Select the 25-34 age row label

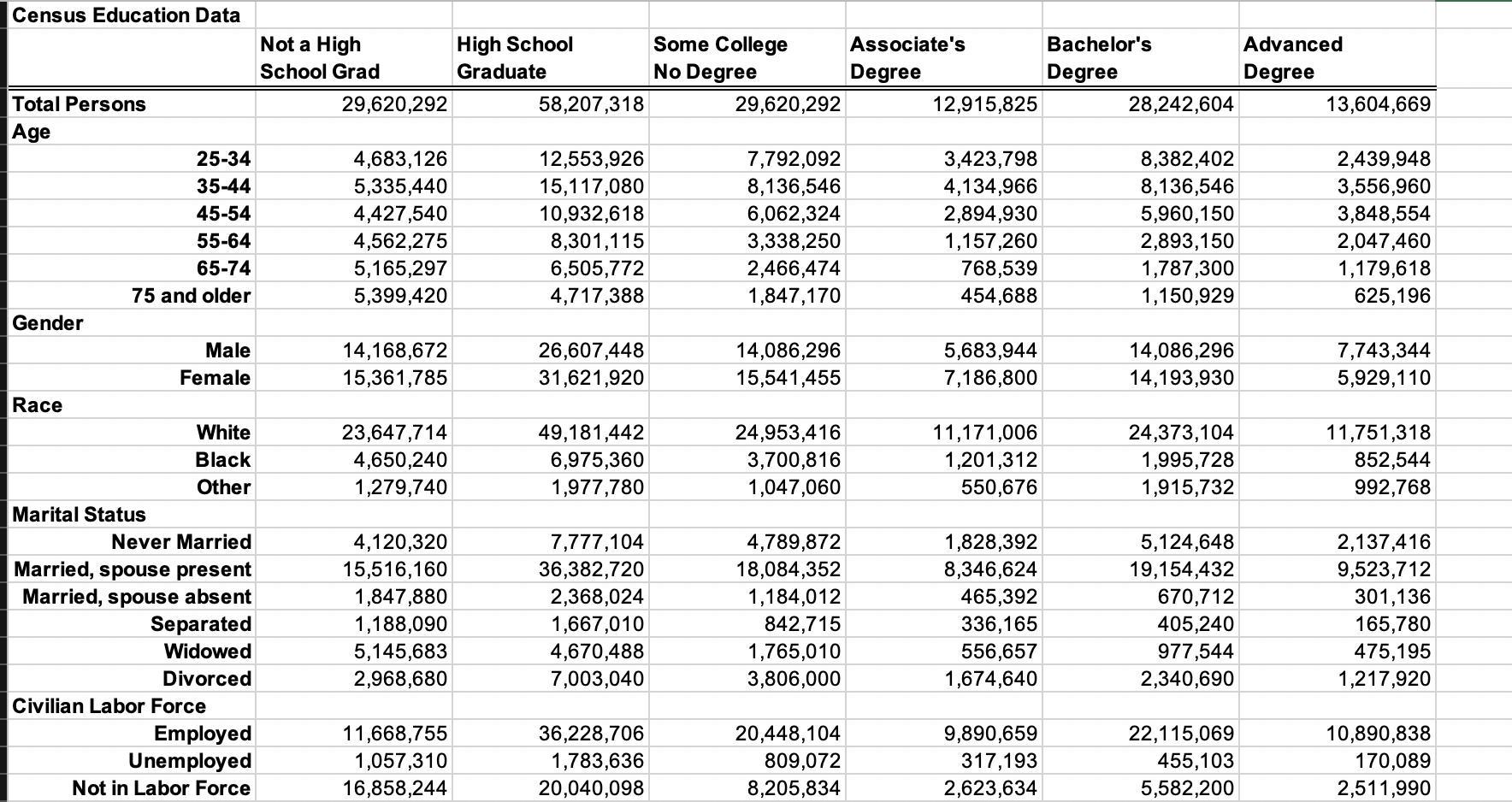coord(223,159)
